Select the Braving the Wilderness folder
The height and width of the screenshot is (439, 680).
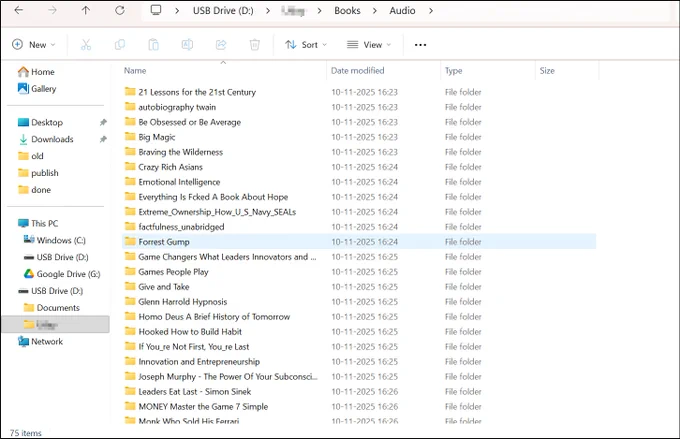pyautogui.click(x=180, y=152)
